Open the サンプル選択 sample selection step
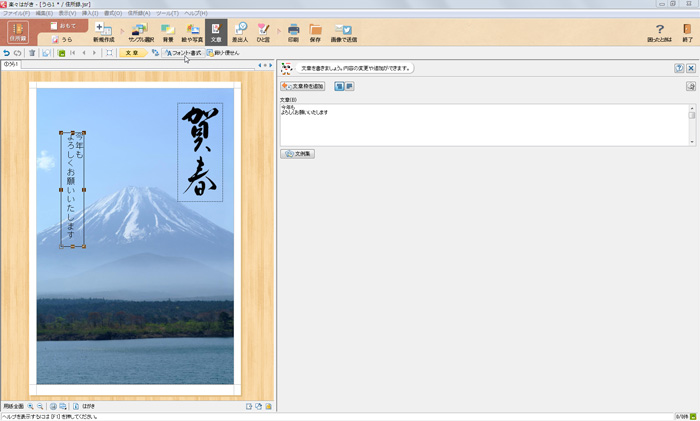The width and height of the screenshot is (700, 421). pyautogui.click(x=140, y=32)
